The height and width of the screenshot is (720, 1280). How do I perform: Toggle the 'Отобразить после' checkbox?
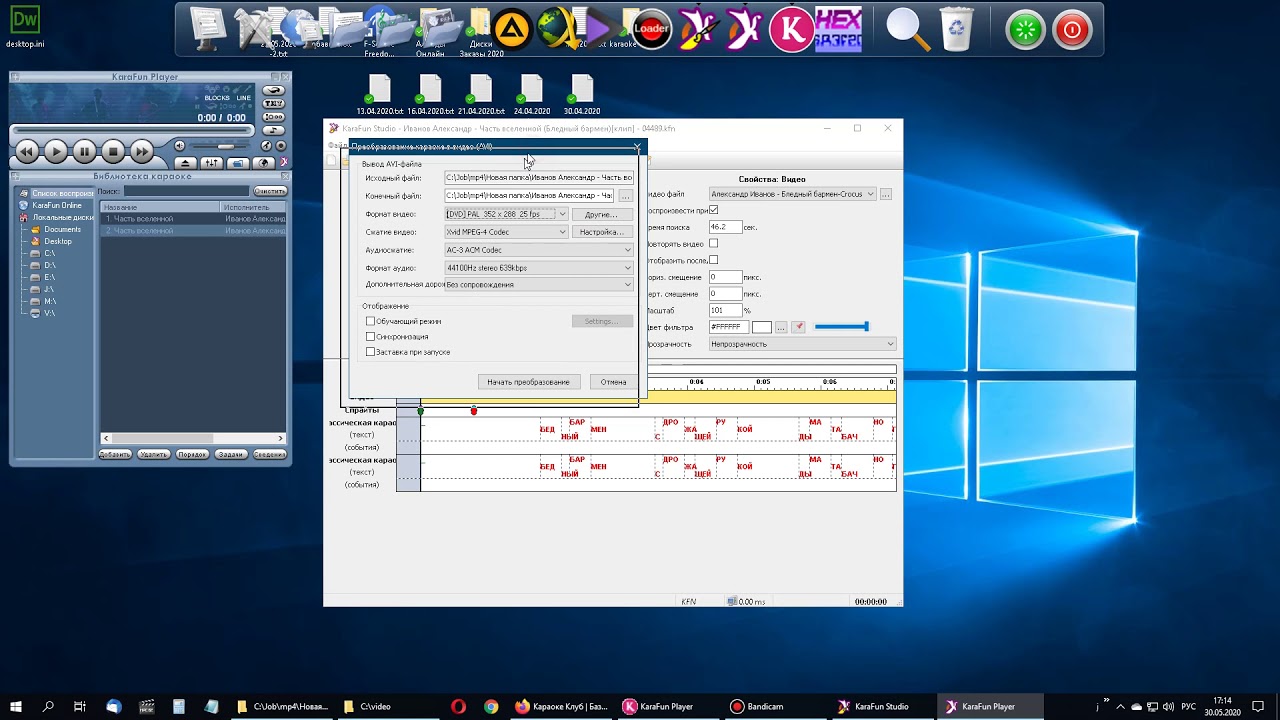(x=713, y=260)
